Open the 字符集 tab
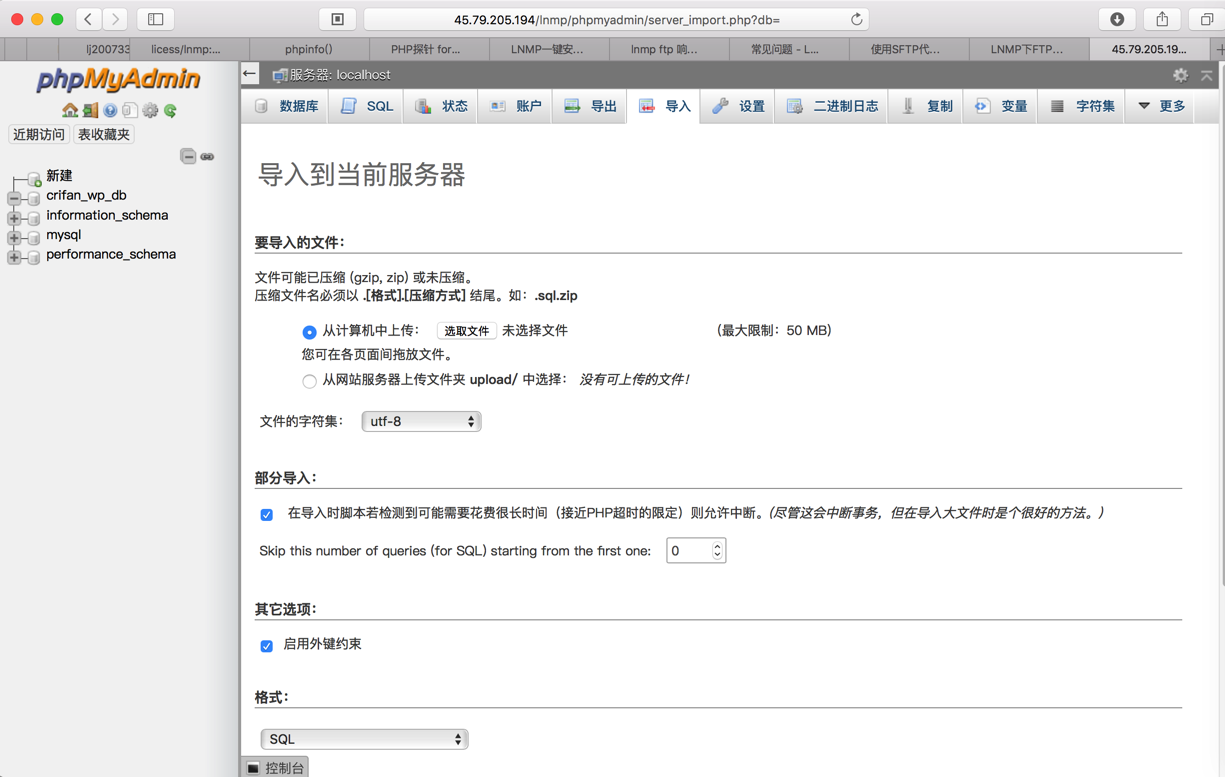Viewport: 1225px width, 777px height. coord(1082,106)
